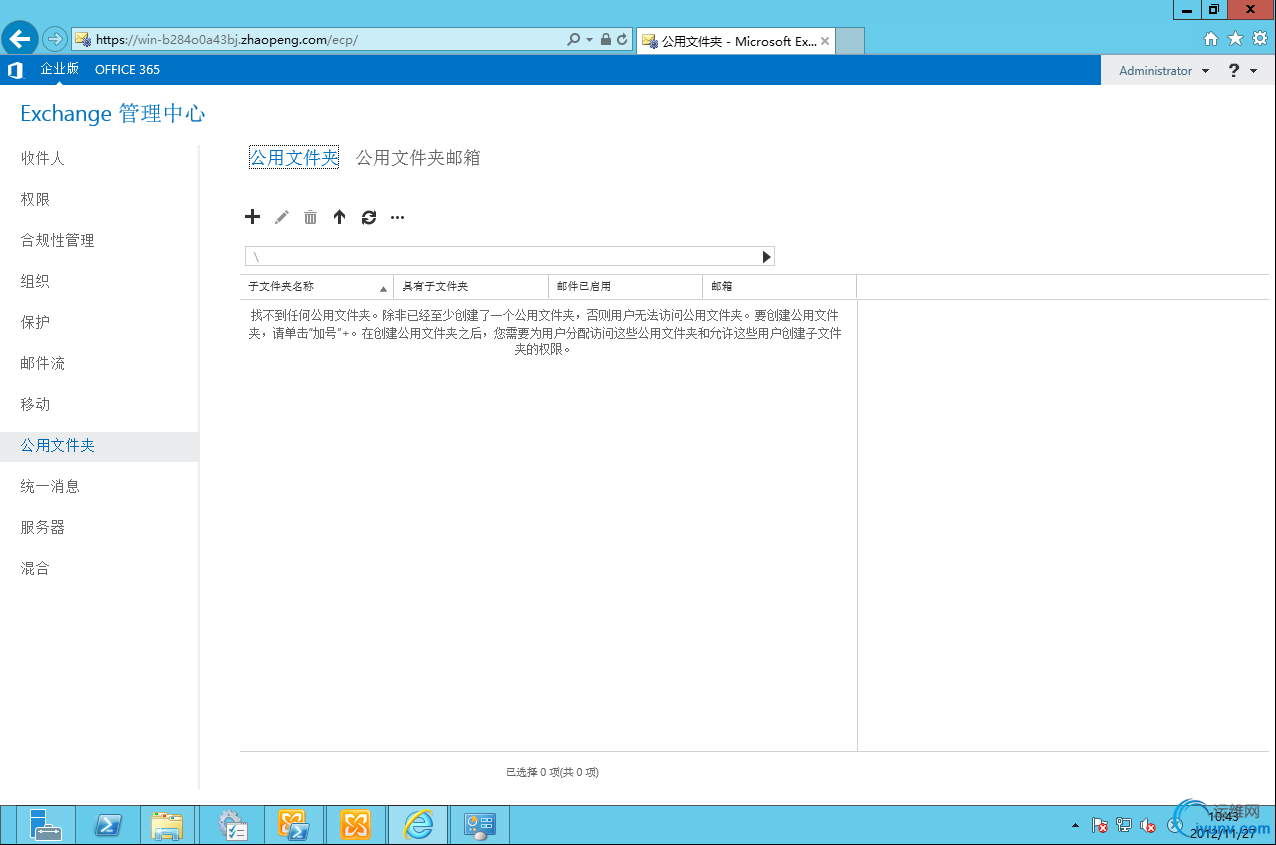Select 公用文件夹 in sidebar

point(99,446)
